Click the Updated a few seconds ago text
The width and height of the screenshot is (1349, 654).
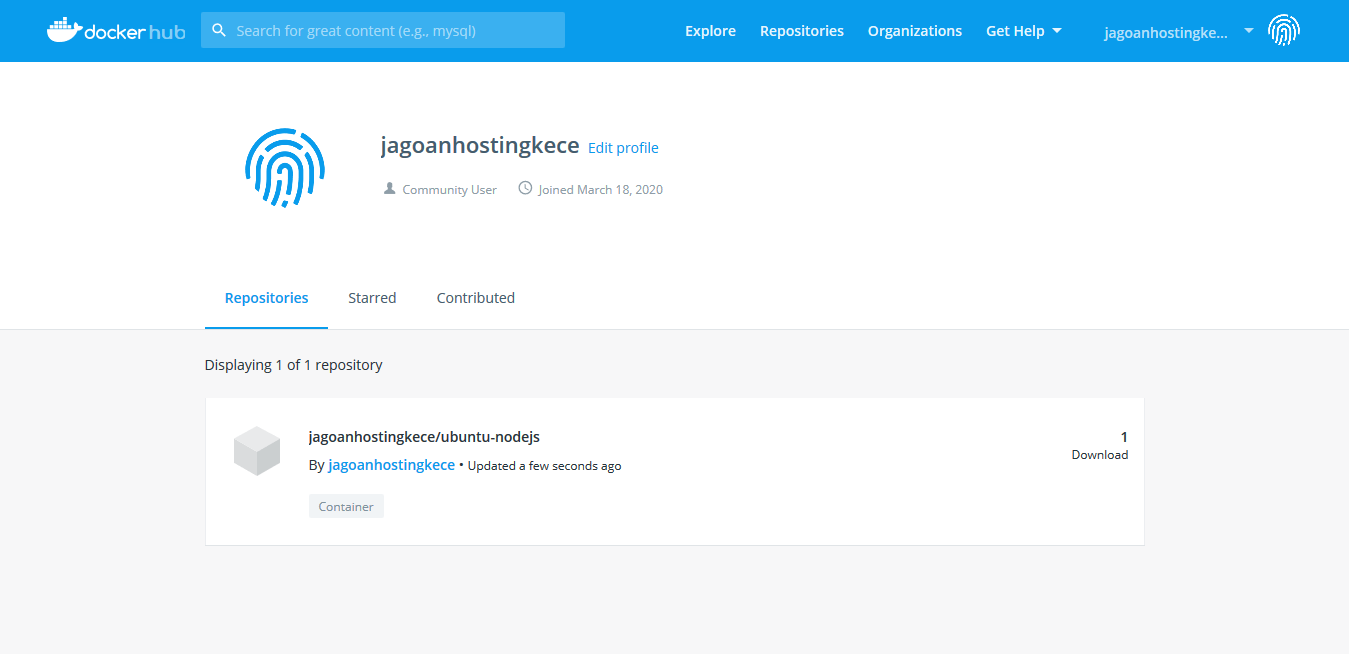pyautogui.click(x=544, y=466)
